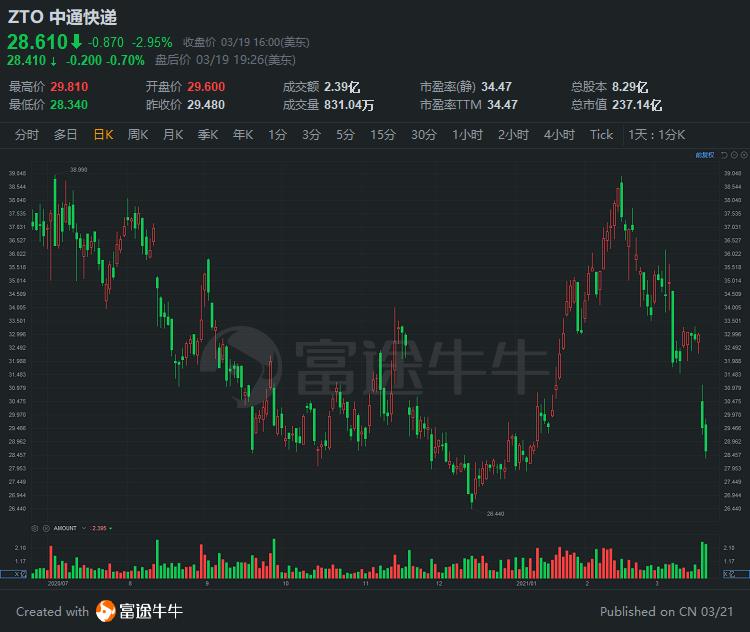
Task: Select the 5分 five-minute interval
Action: click(x=345, y=135)
